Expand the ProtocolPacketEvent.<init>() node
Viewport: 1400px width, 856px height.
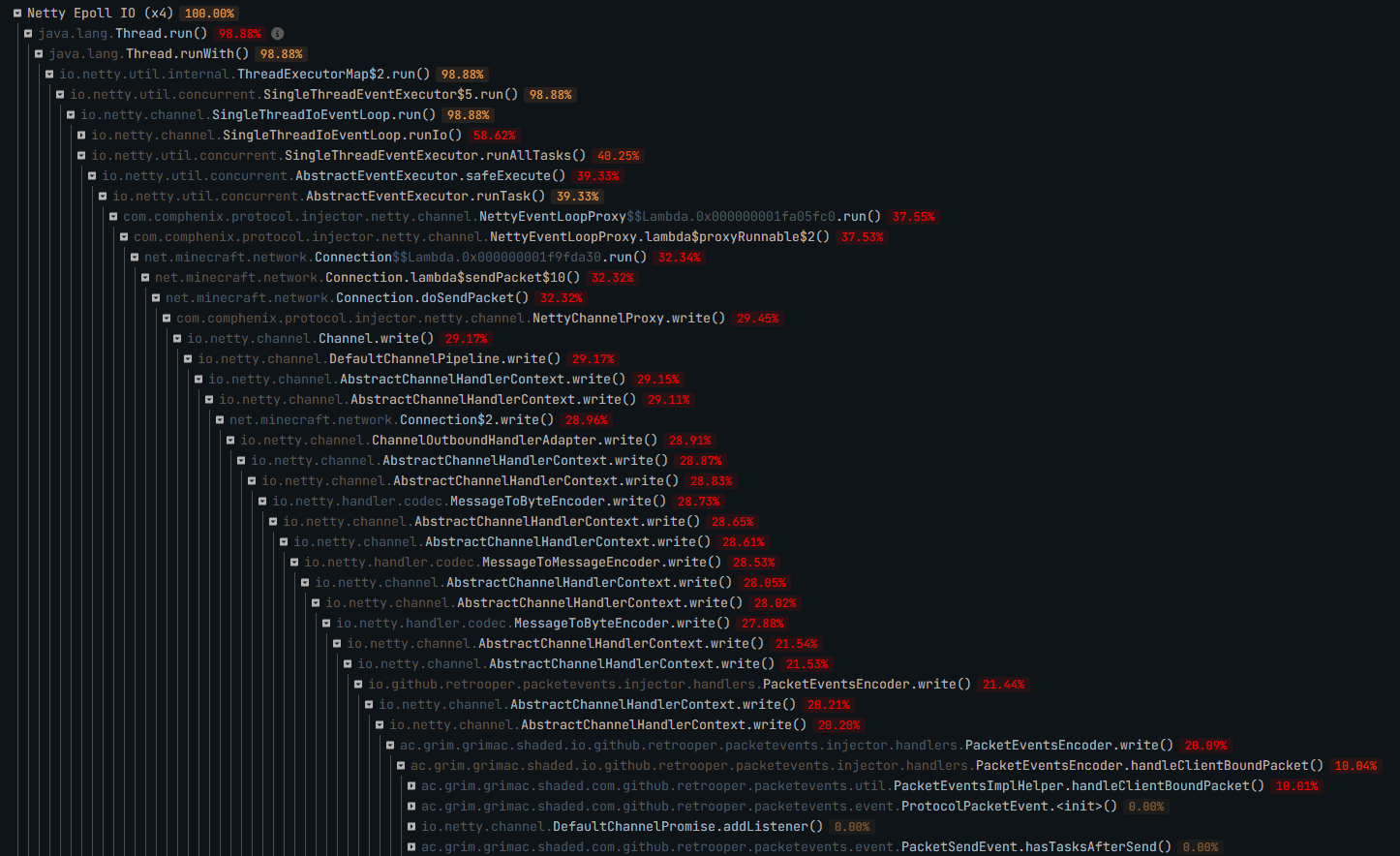[x=411, y=807]
